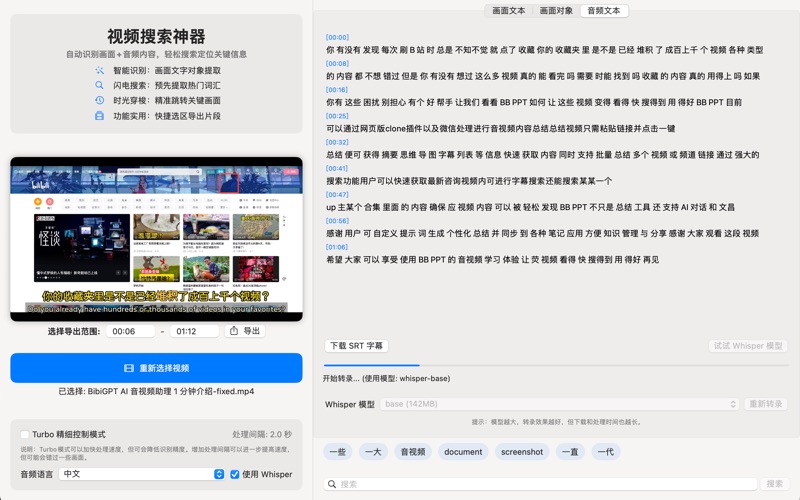Viewport: 800px width, 500px height.
Task: Jump to timestamp [00:47]
Action: [337, 194]
